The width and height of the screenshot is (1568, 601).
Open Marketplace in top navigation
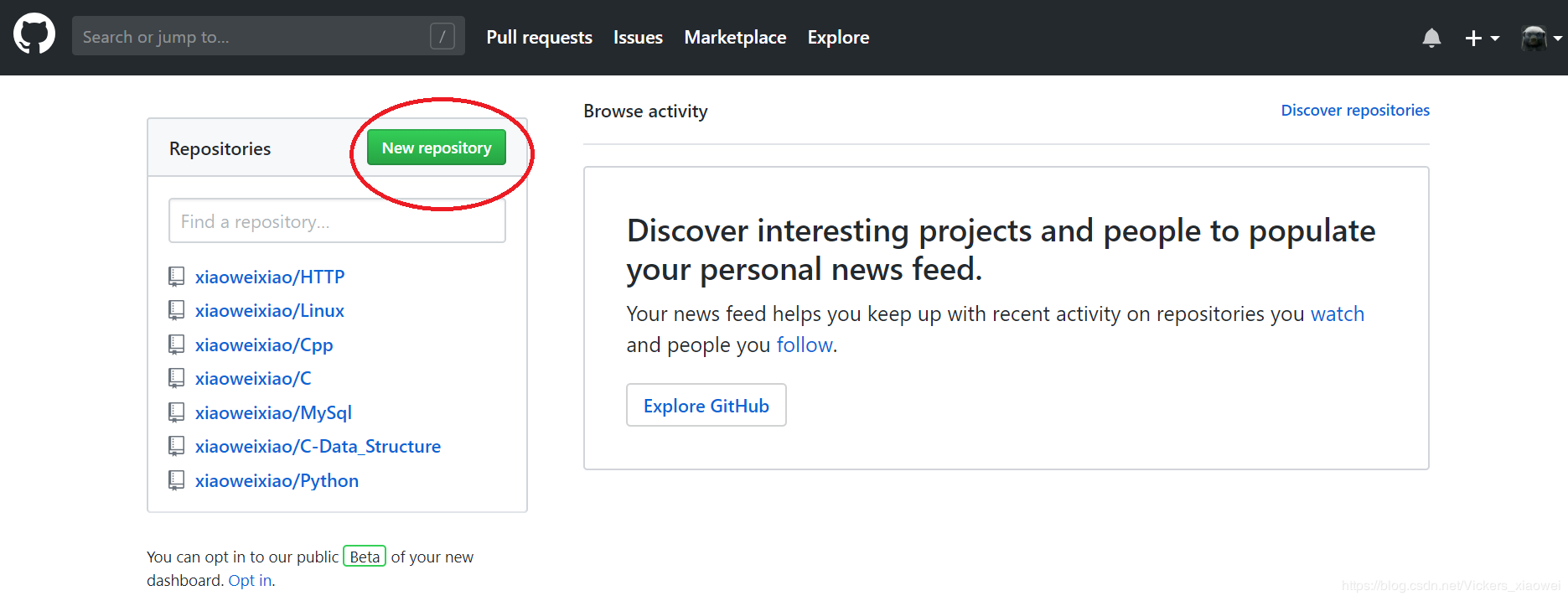click(735, 38)
